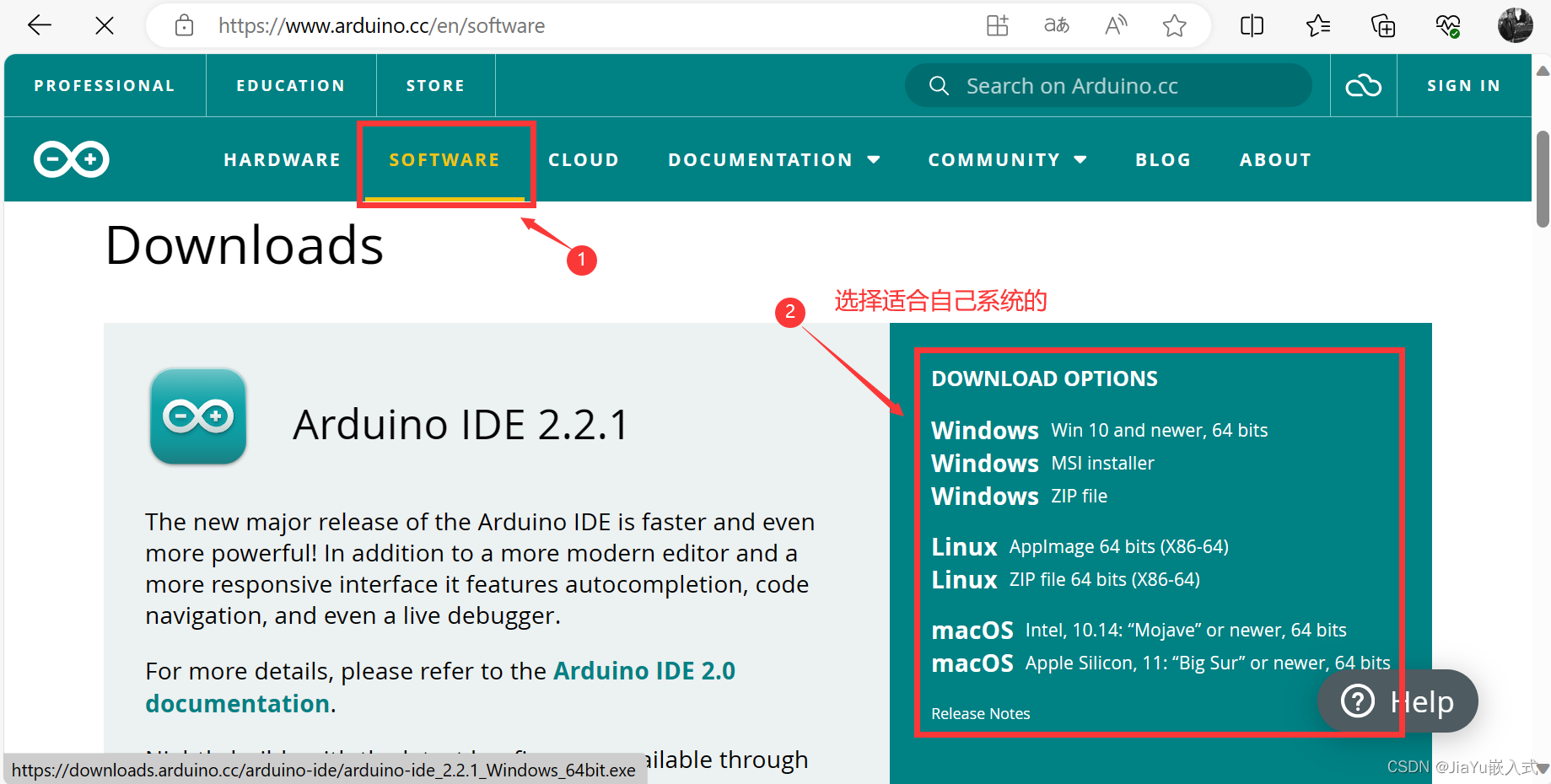Open Arduino IDE 2.0 documentation link
Screen dimensions: 1551x784
440,687
